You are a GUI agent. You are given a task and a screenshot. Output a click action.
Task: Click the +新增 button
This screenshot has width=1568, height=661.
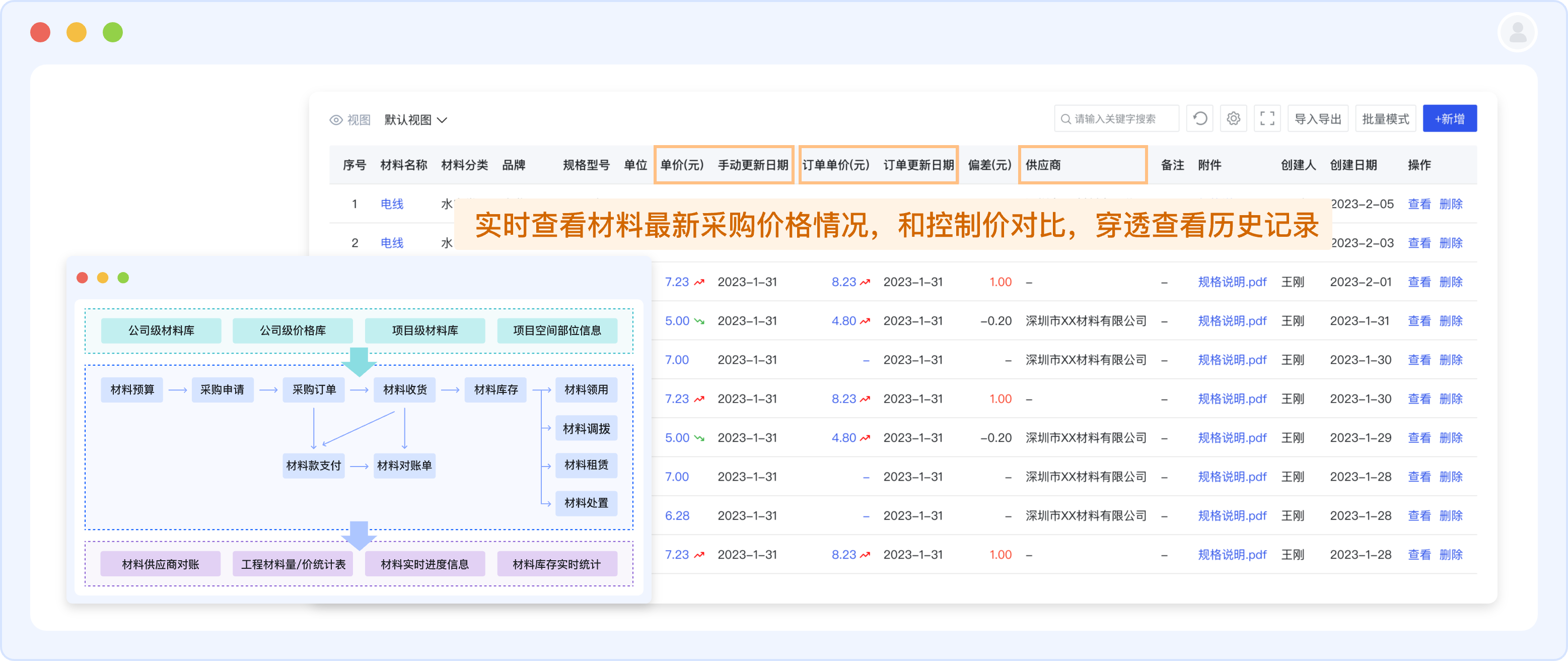1449,119
